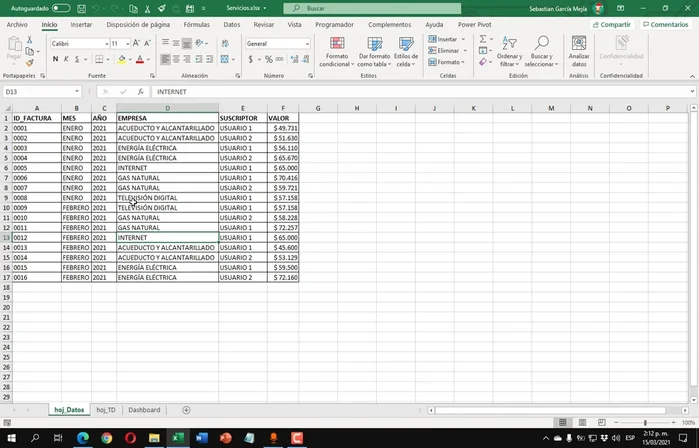
Task: Add a new sheet with plus button
Action: click(x=186, y=410)
